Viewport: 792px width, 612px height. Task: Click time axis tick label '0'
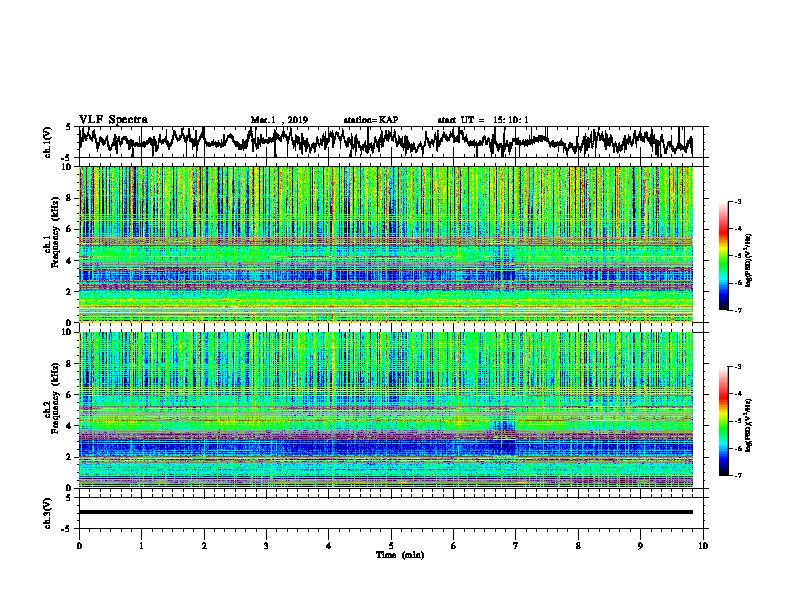pyautogui.click(x=79, y=546)
